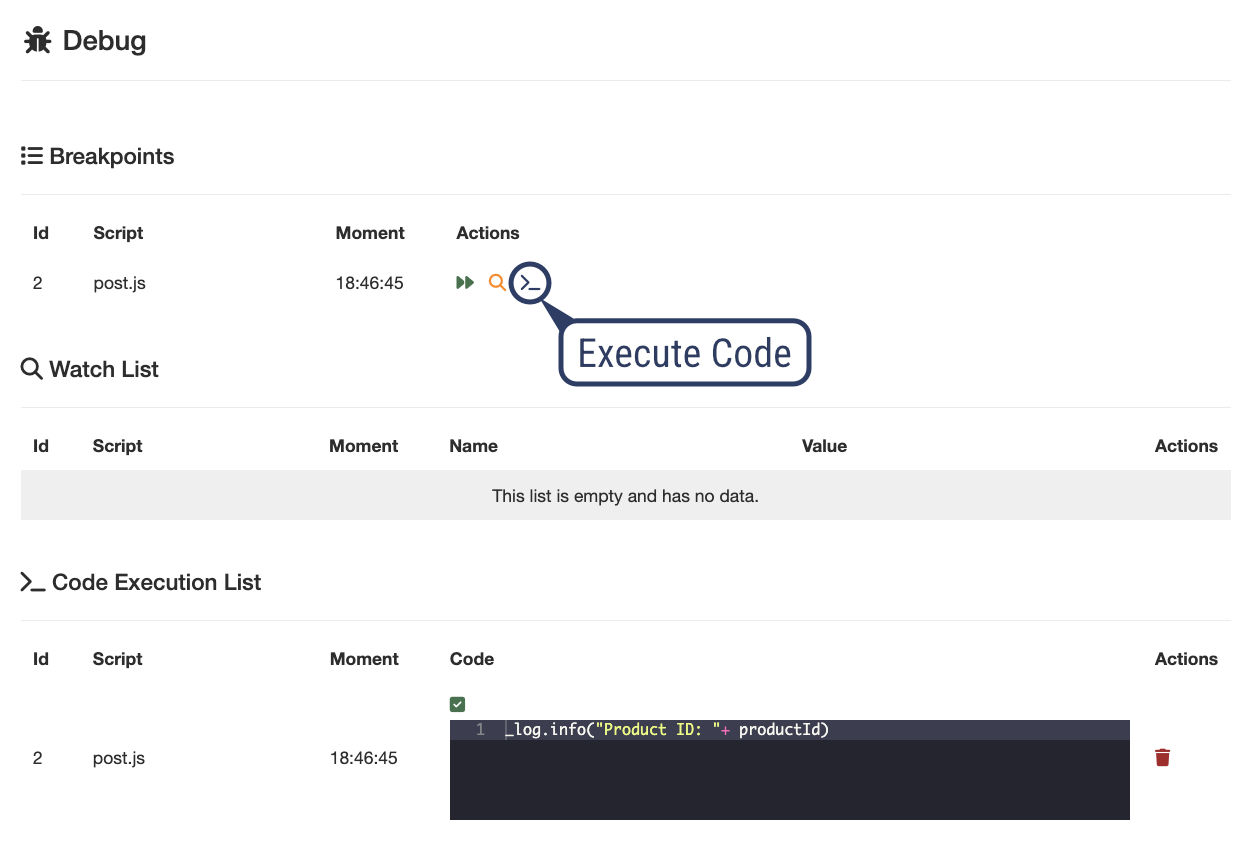Click 'This list is empty and has no data.'
This screenshot has width=1250, height=850.
[625, 495]
